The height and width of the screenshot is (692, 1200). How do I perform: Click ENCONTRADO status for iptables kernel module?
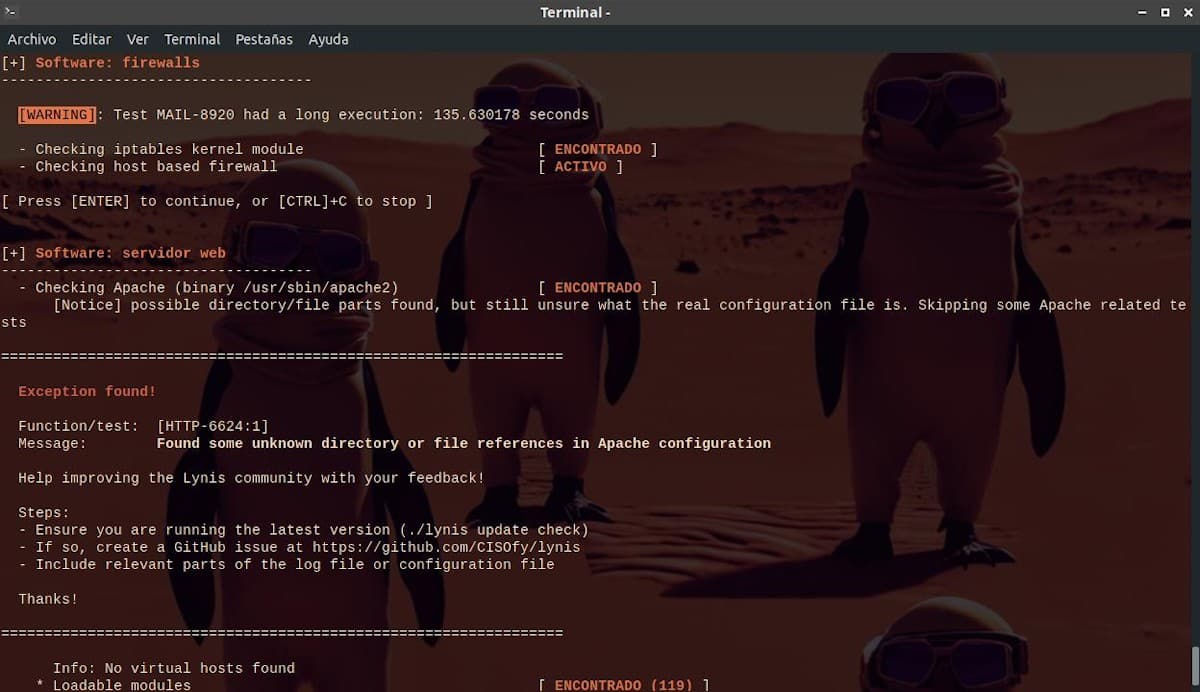(x=597, y=149)
